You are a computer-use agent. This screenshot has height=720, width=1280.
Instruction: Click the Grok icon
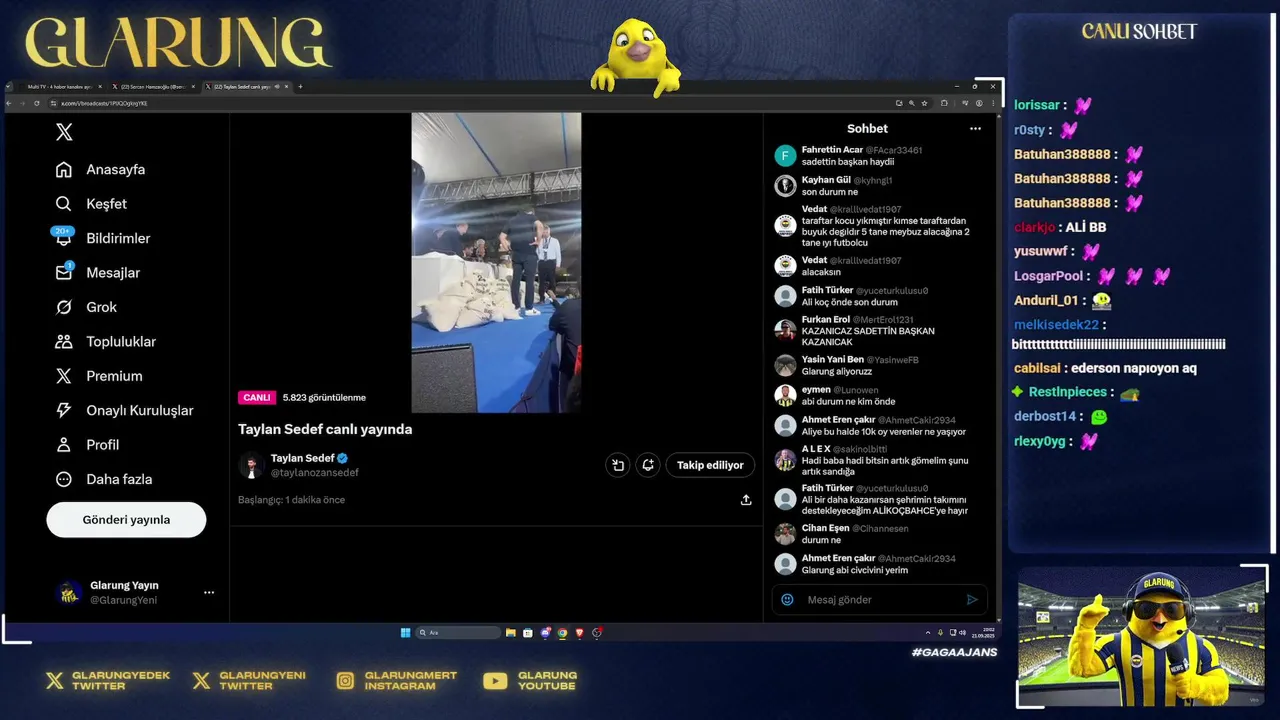coord(64,307)
